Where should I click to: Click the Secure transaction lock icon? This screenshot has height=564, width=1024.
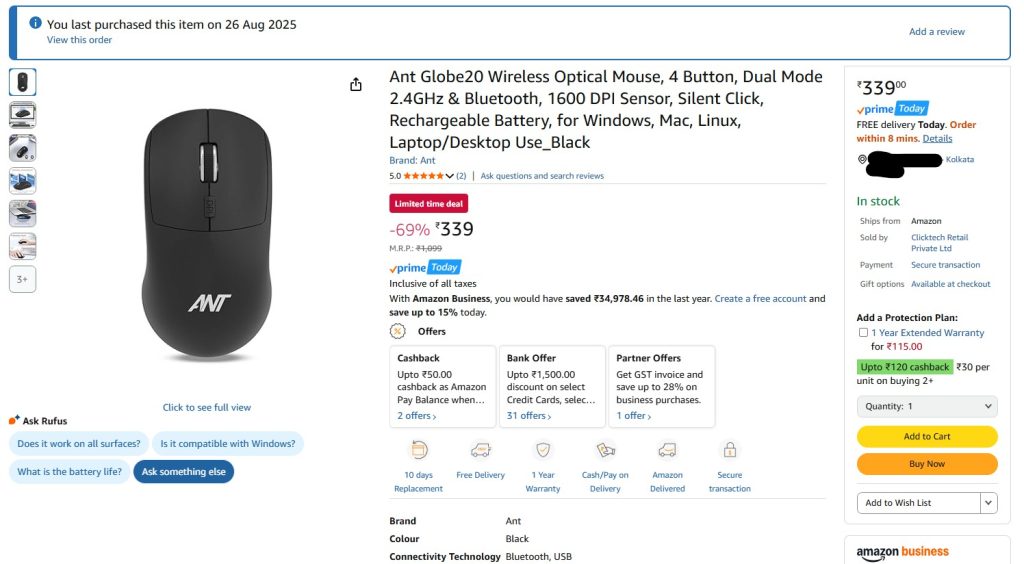tap(730, 450)
